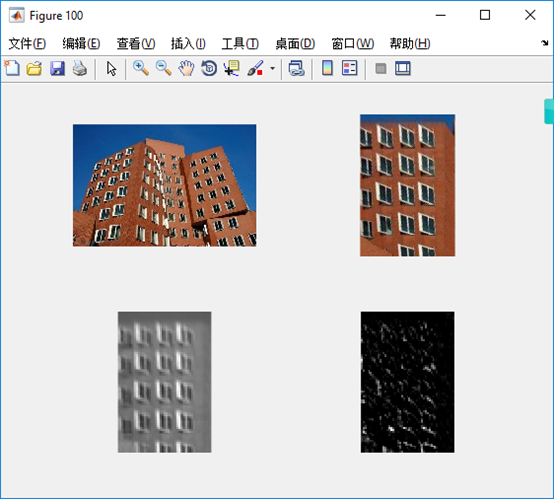The image size is (554, 499).
Task: Close the Figure 100 window
Action: 530,15
